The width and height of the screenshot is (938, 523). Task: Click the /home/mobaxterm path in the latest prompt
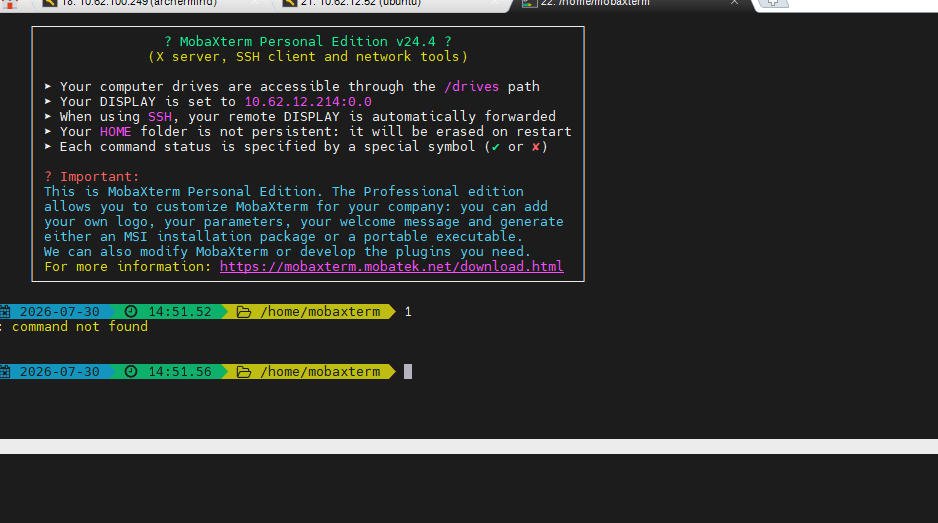click(320, 372)
